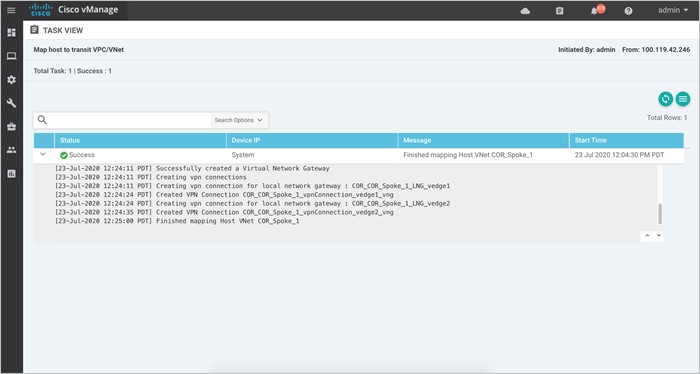Open the Configuration gear sidebar icon
Viewport: 700px width, 374px height.
12,80
